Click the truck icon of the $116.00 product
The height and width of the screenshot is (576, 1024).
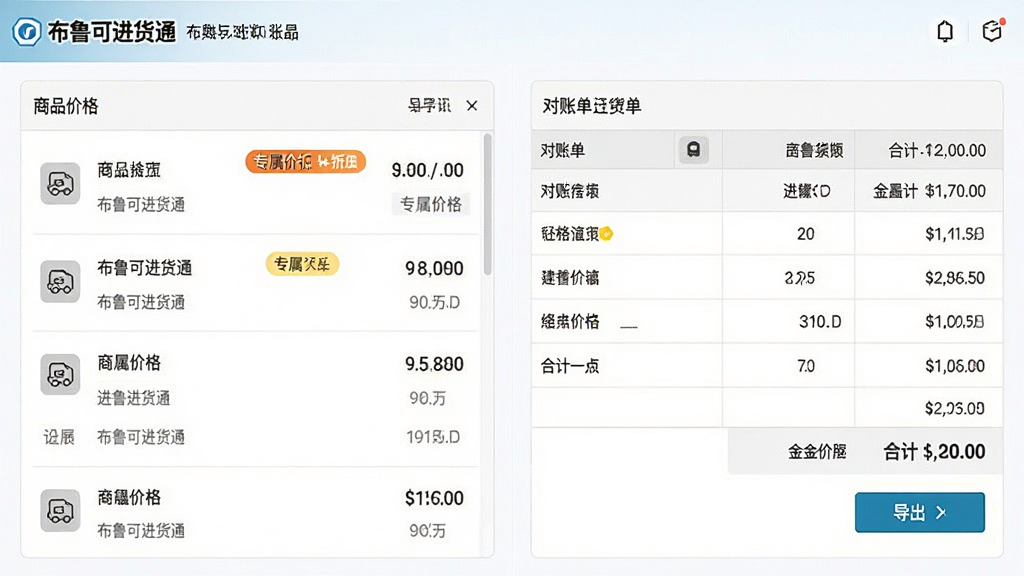(60, 510)
